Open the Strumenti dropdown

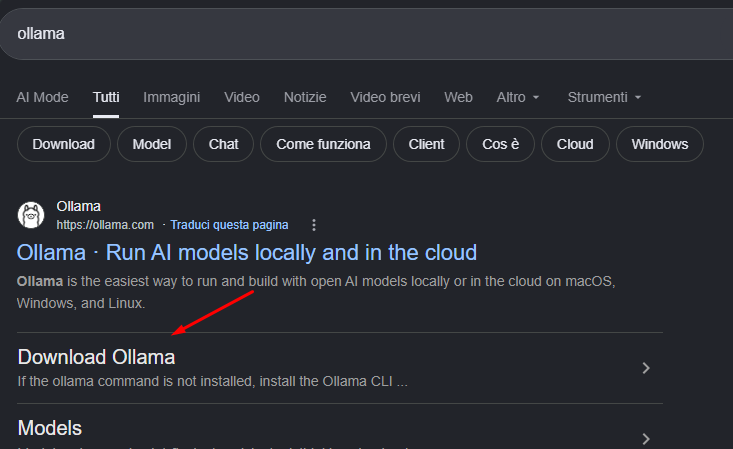coord(604,97)
